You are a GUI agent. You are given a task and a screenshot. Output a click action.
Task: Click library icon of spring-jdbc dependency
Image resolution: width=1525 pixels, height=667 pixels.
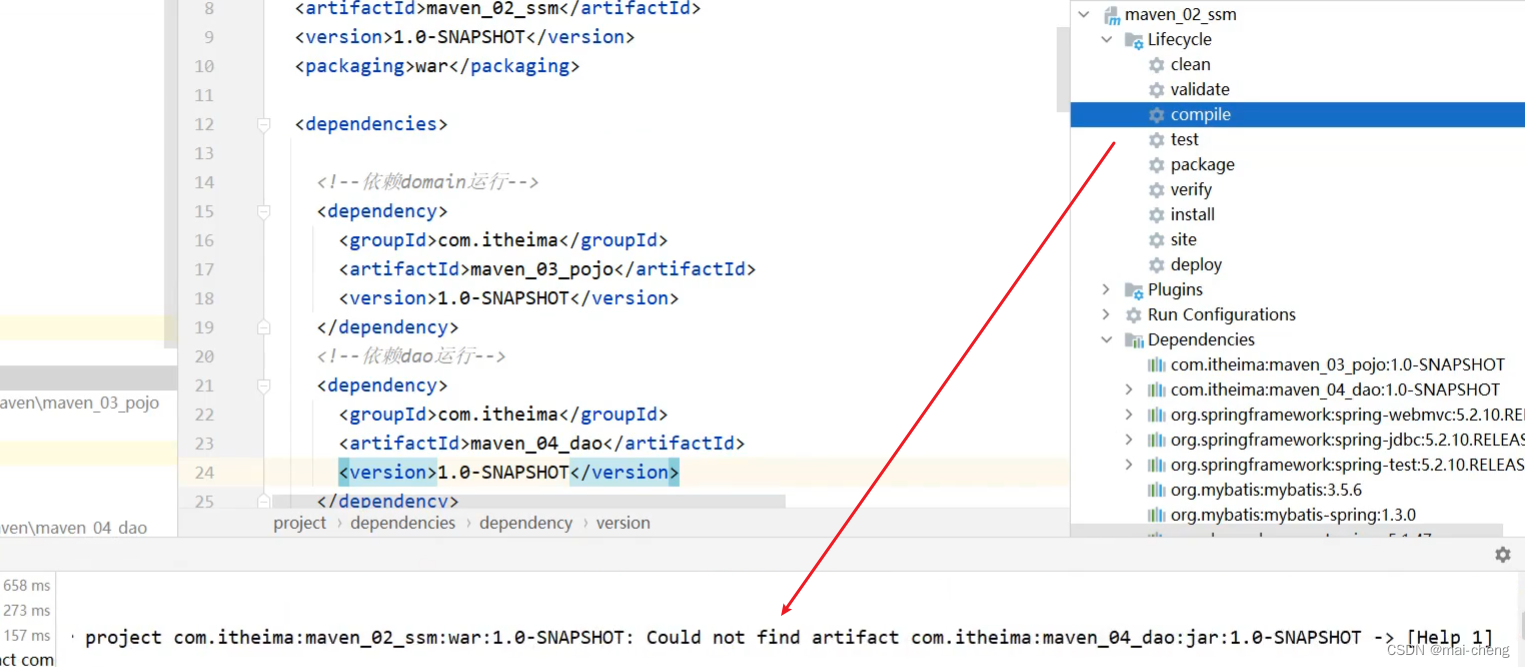coord(1157,440)
